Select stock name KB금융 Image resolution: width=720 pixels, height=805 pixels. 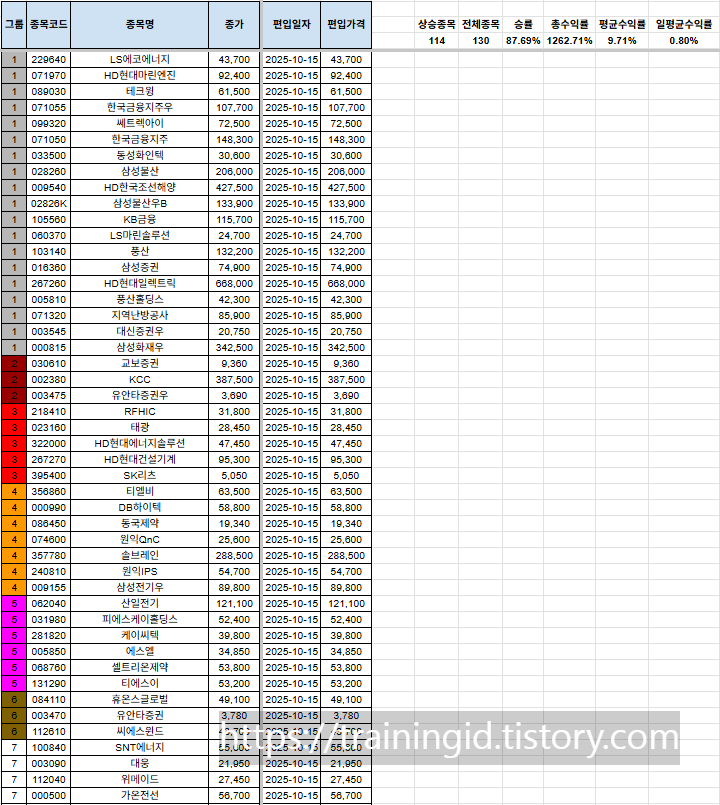coord(140,219)
